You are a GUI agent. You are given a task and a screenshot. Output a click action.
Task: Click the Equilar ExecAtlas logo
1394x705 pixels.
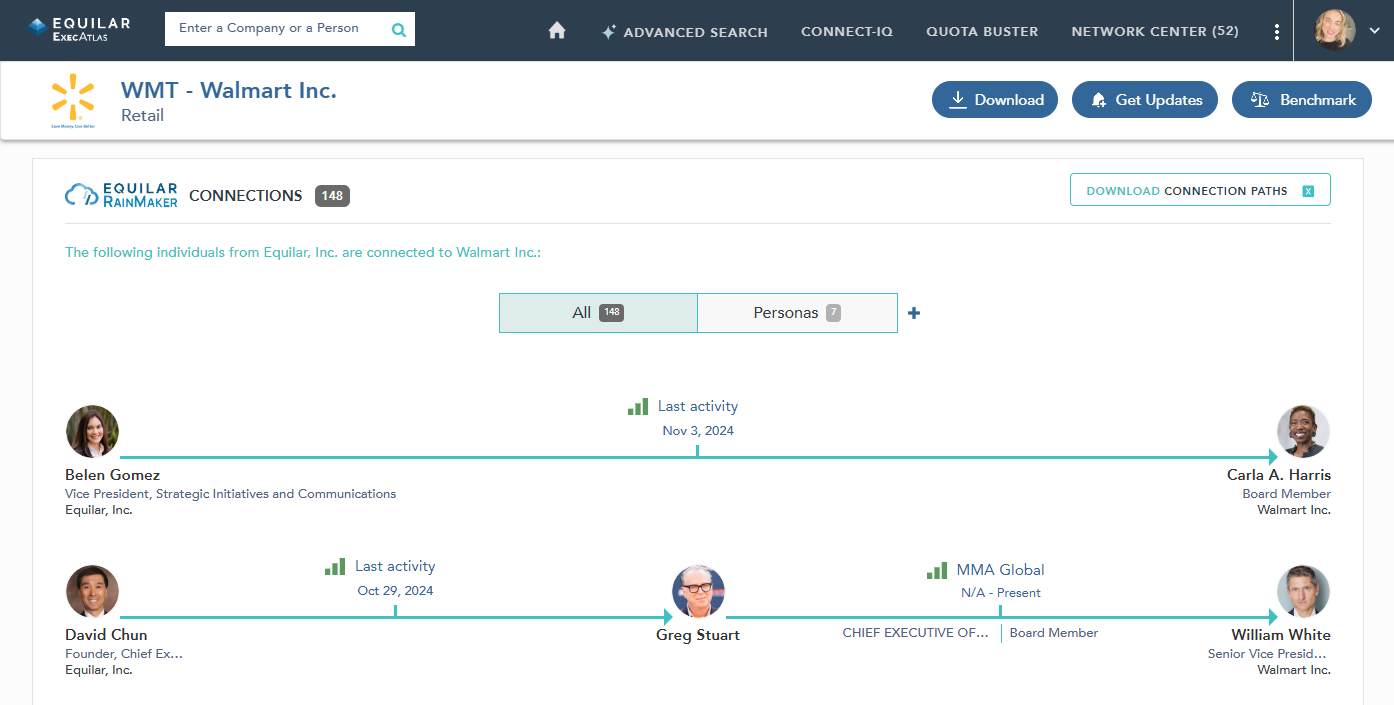[x=79, y=29]
